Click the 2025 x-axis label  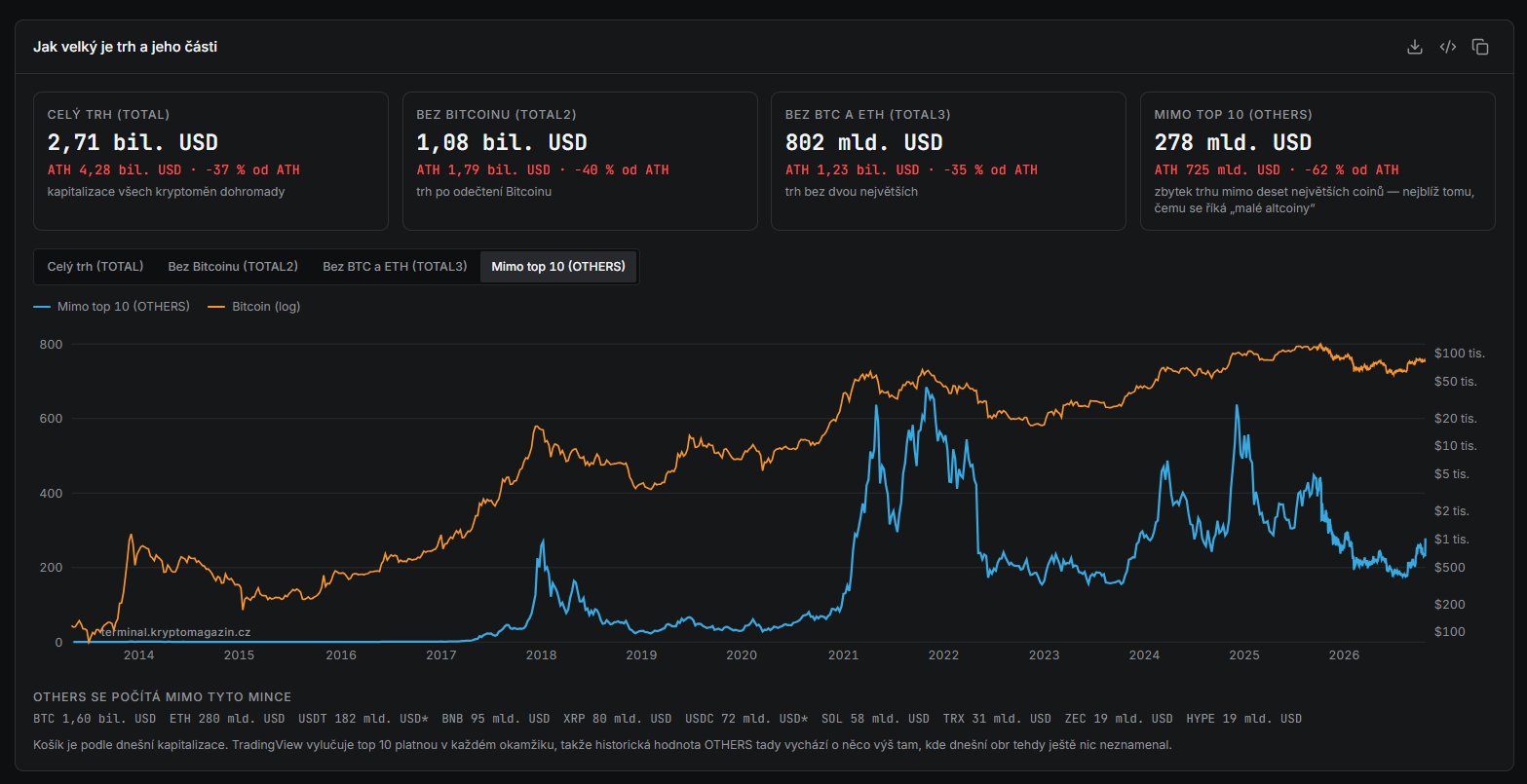point(1244,655)
